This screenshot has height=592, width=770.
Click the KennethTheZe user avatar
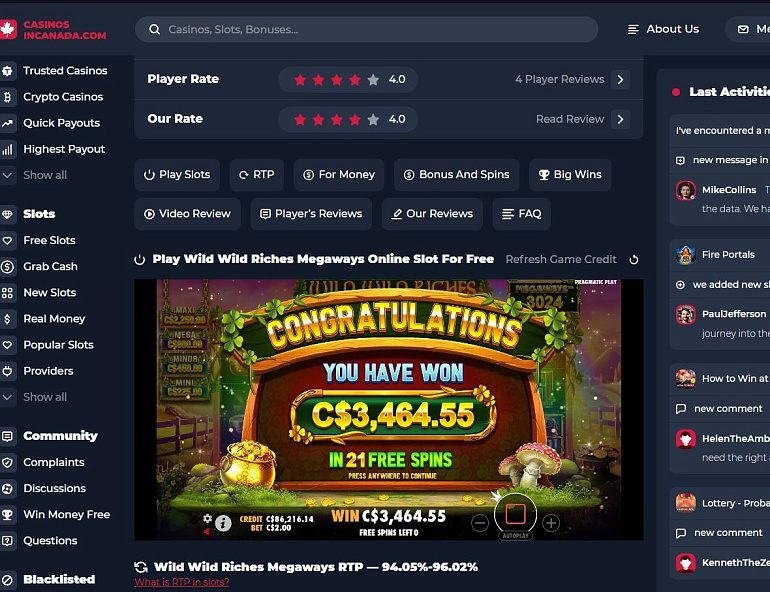pyautogui.click(x=686, y=563)
